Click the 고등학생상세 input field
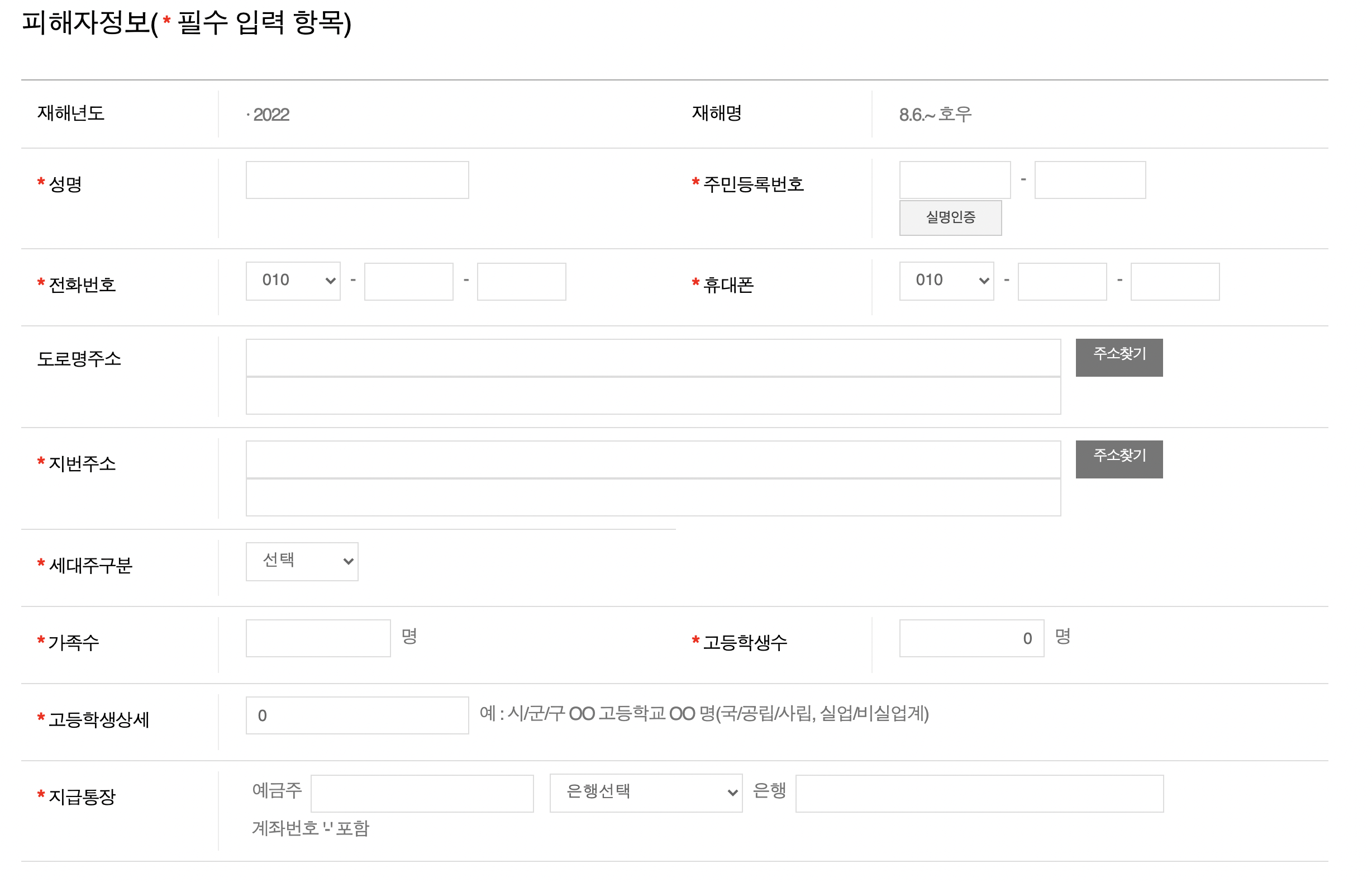The image size is (1372, 882). pyautogui.click(x=357, y=715)
